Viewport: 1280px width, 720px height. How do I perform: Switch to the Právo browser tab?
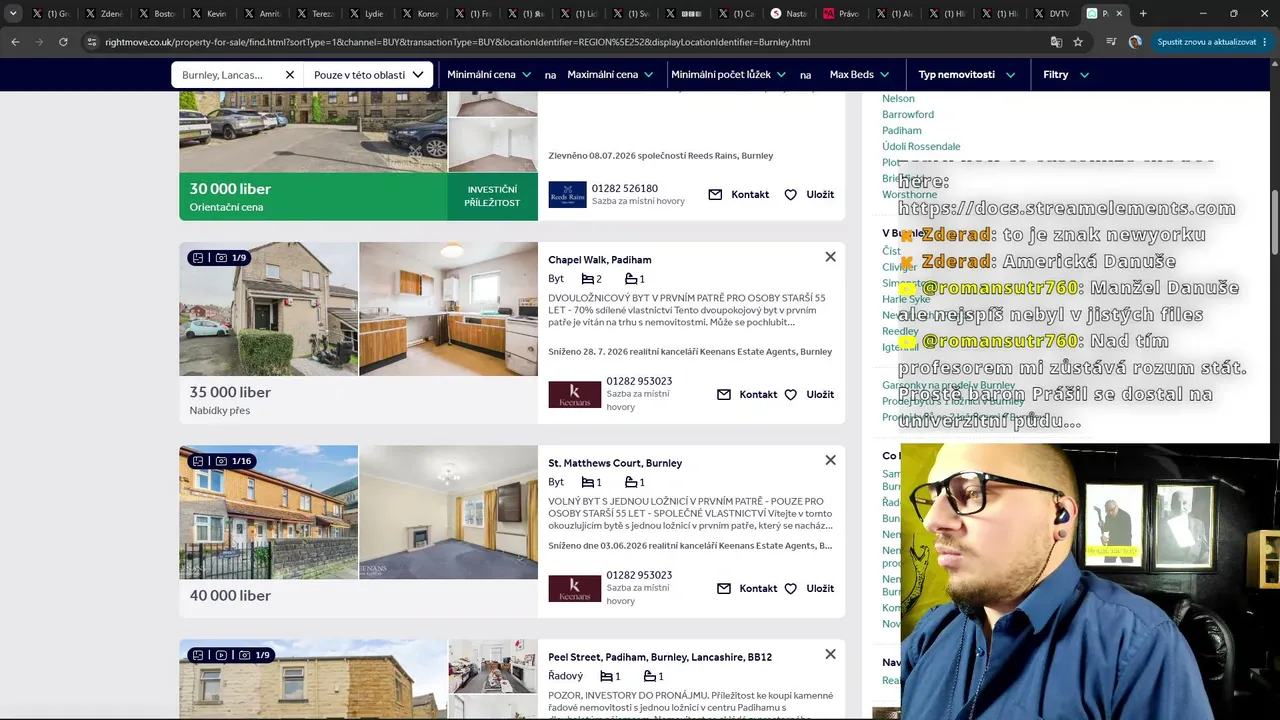[842, 14]
